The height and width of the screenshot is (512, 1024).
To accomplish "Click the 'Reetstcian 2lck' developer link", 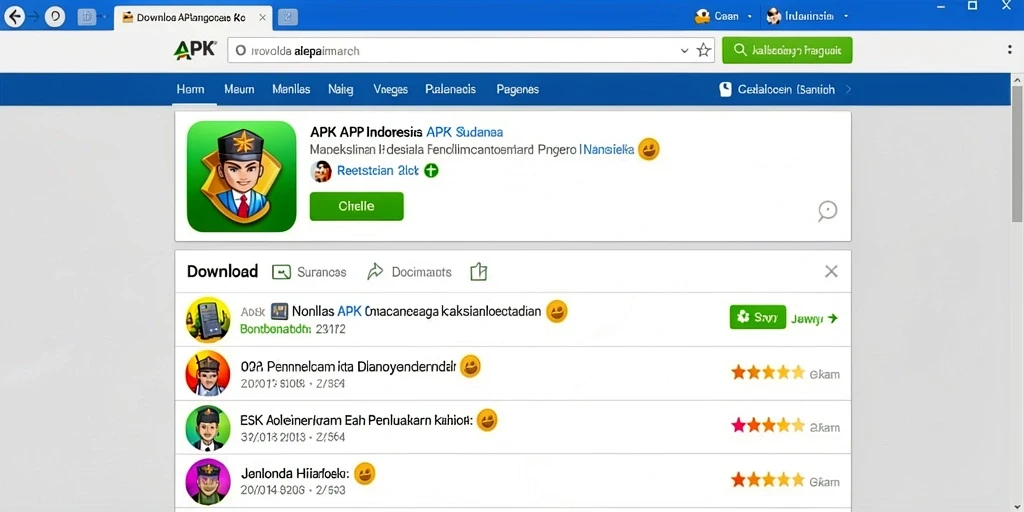I will 377,171.
